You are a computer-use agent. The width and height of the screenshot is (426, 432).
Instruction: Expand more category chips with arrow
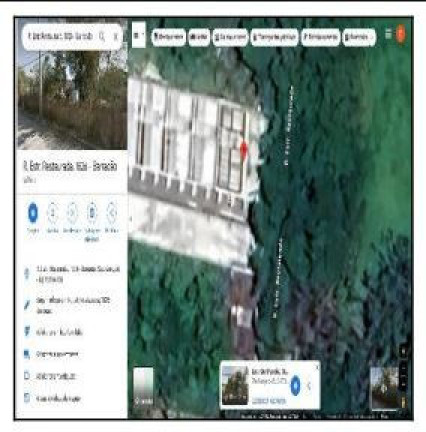pyautogui.click(x=373, y=37)
